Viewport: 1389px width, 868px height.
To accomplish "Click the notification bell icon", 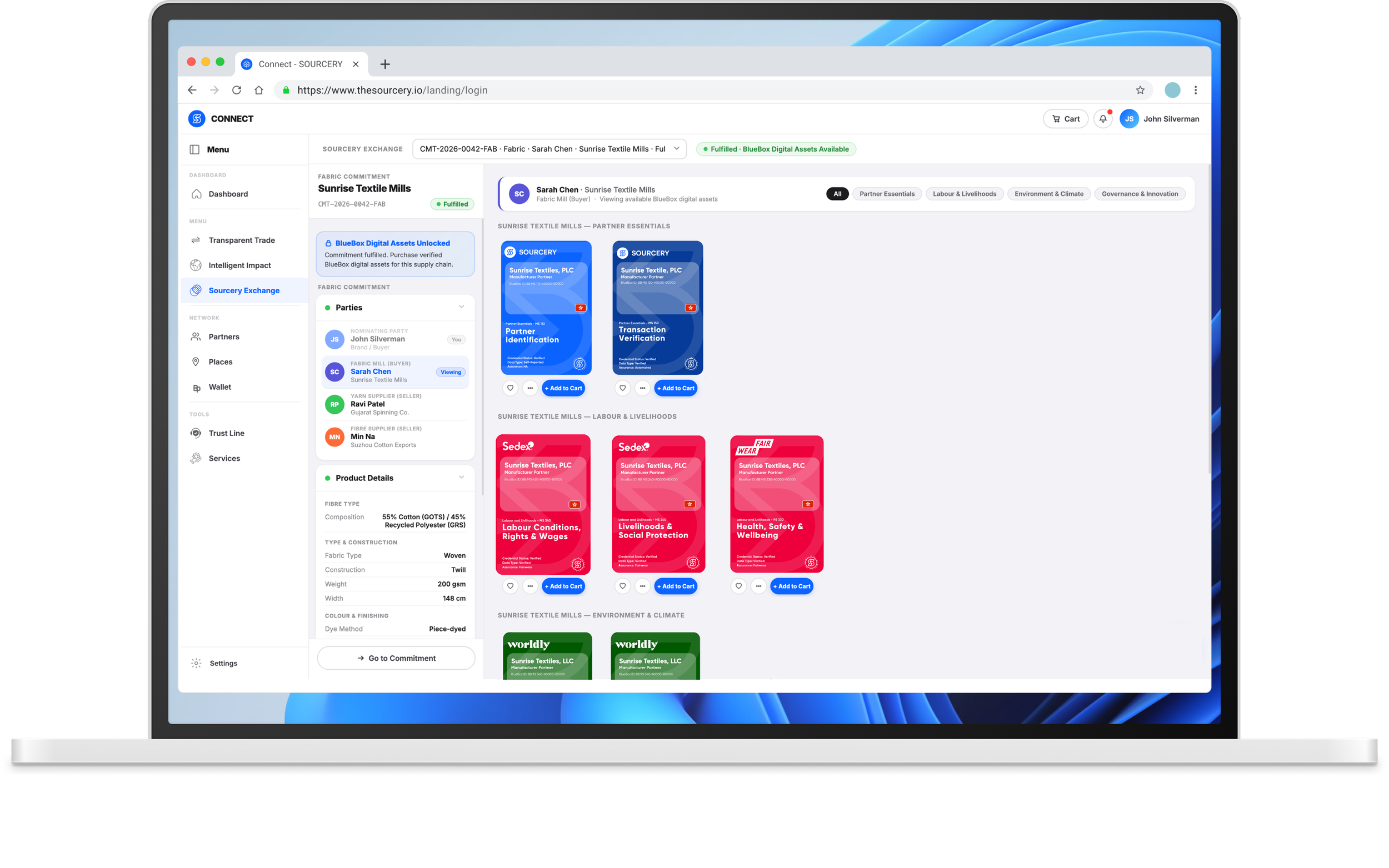I will tap(1102, 119).
